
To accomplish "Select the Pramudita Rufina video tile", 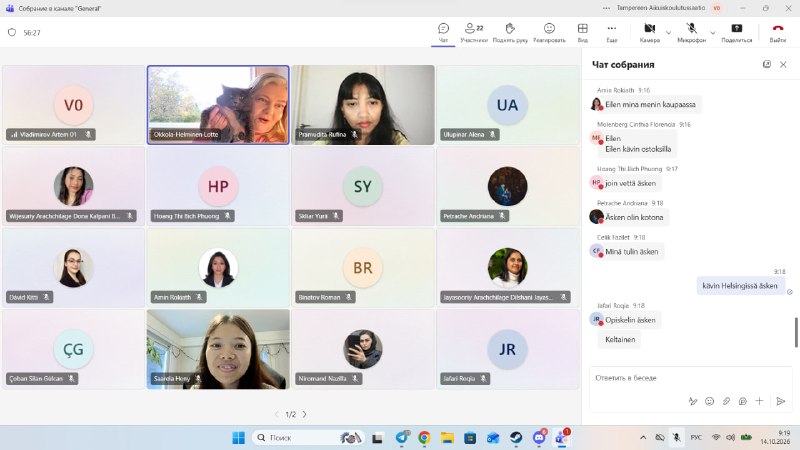I will (363, 105).
